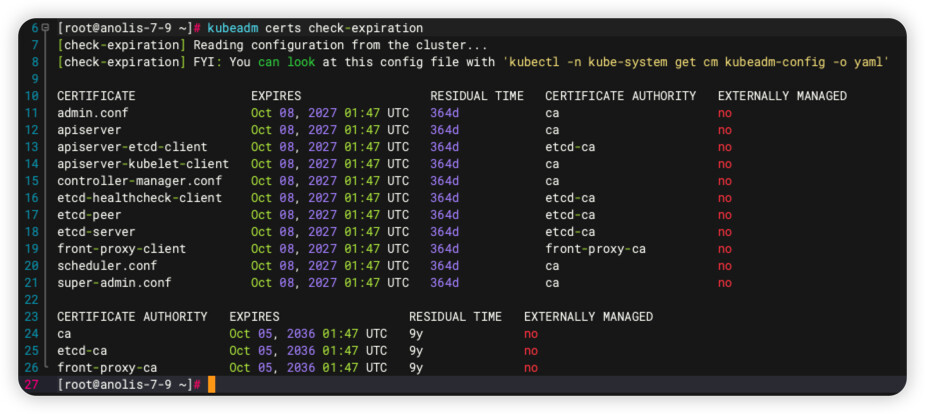This screenshot has height=414, width=925.
Task: Click the shell prompt on line 27
Action: 129,385
